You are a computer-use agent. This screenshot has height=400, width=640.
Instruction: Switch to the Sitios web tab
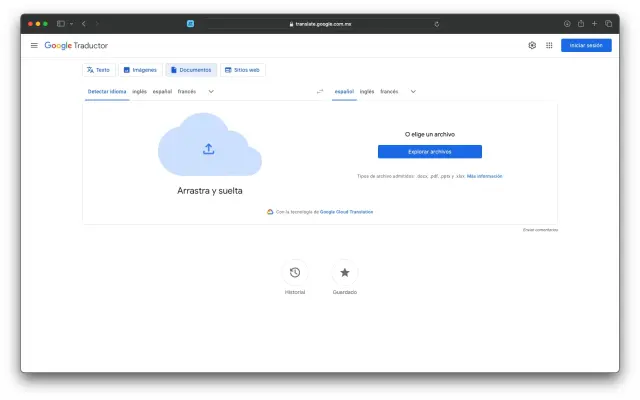243,70
